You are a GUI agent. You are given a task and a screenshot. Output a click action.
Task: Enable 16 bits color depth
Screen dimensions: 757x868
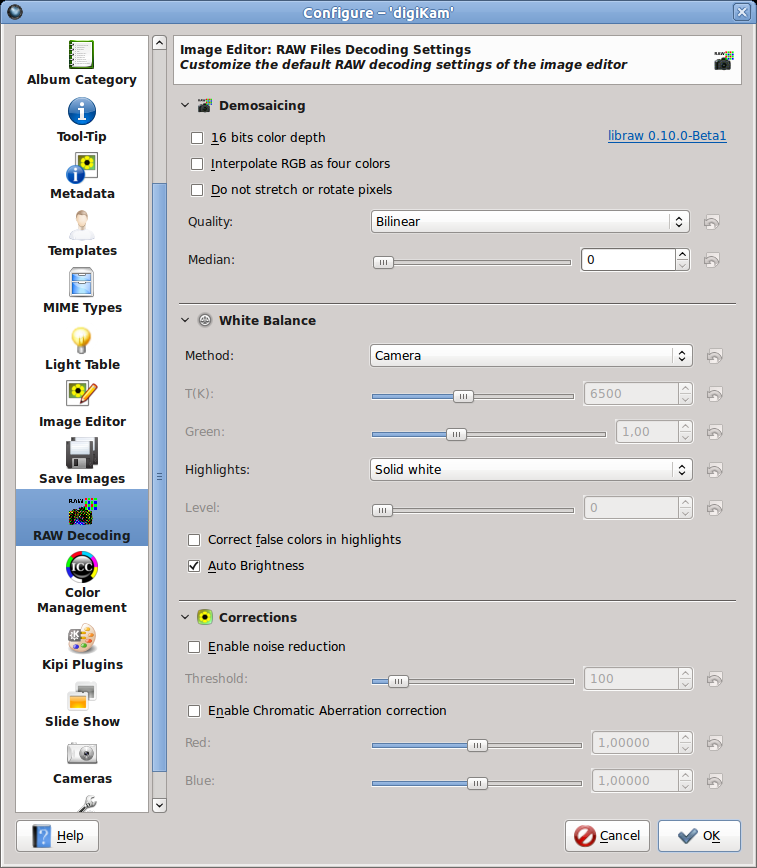coord(197,138)
